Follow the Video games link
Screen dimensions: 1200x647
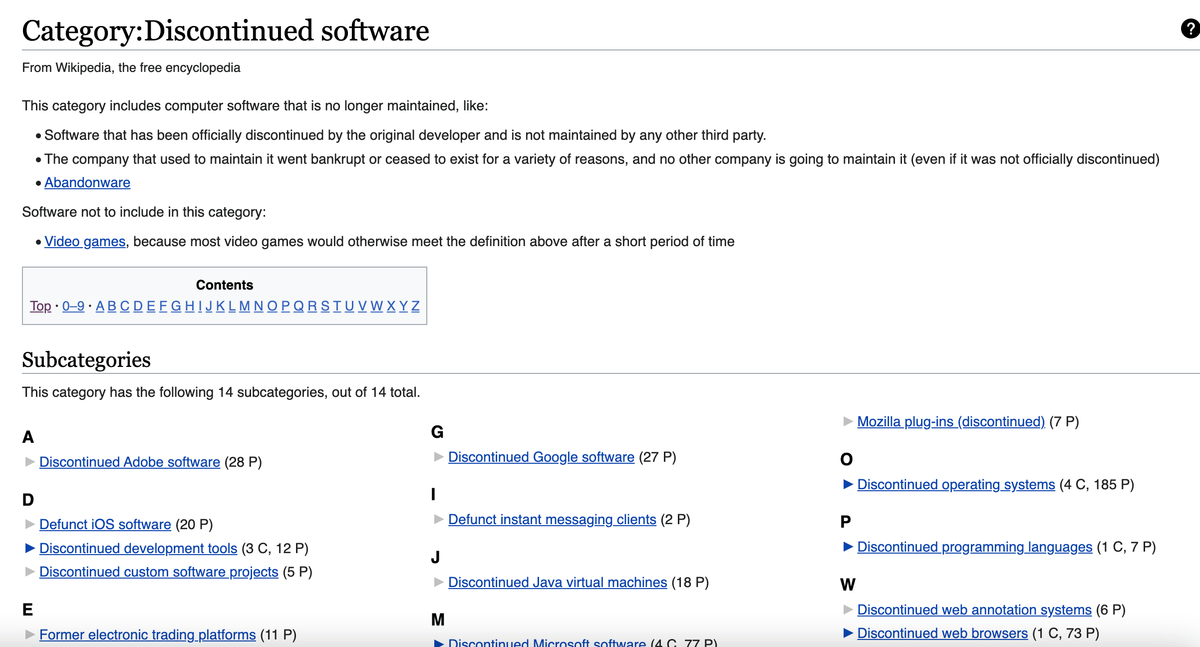click(x=85, y=241)
